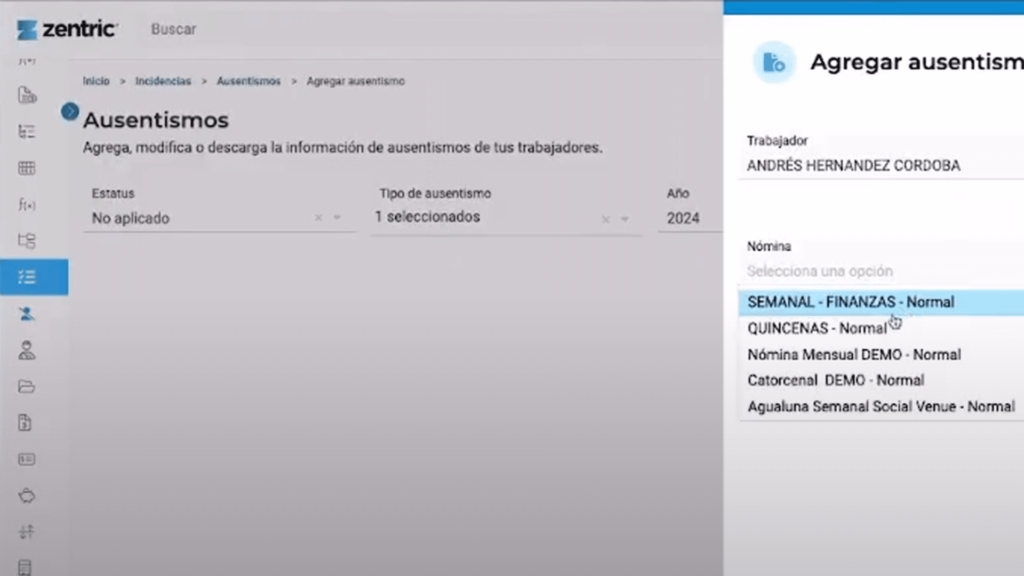Choose Agualuna Semanal Social Venue option
1024x576 pixels.
881,406
